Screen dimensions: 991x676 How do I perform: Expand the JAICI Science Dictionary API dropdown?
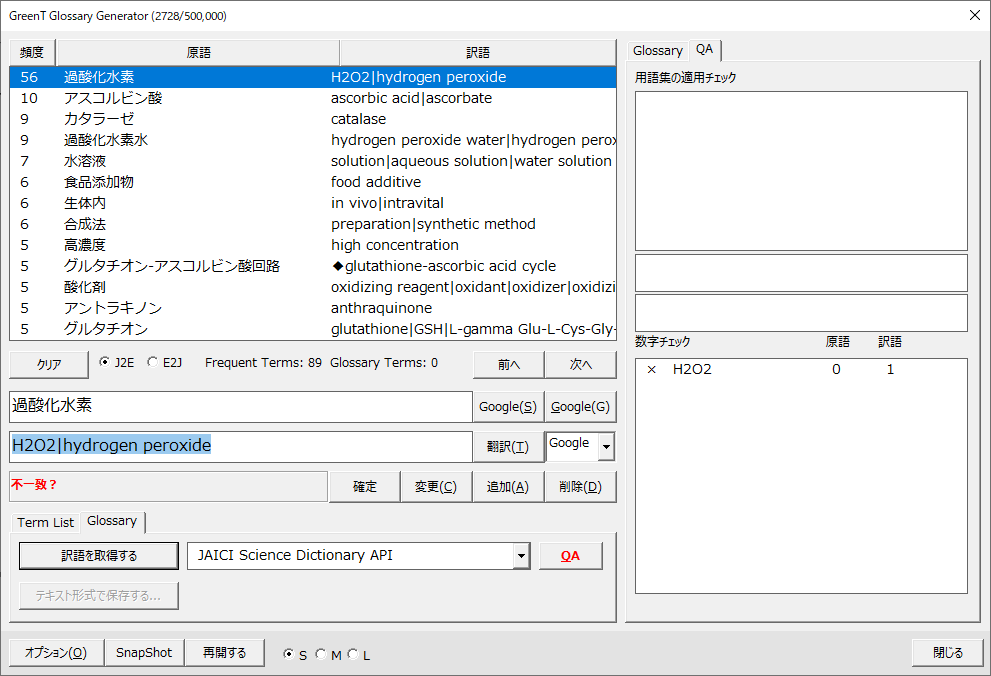point(520,556)
